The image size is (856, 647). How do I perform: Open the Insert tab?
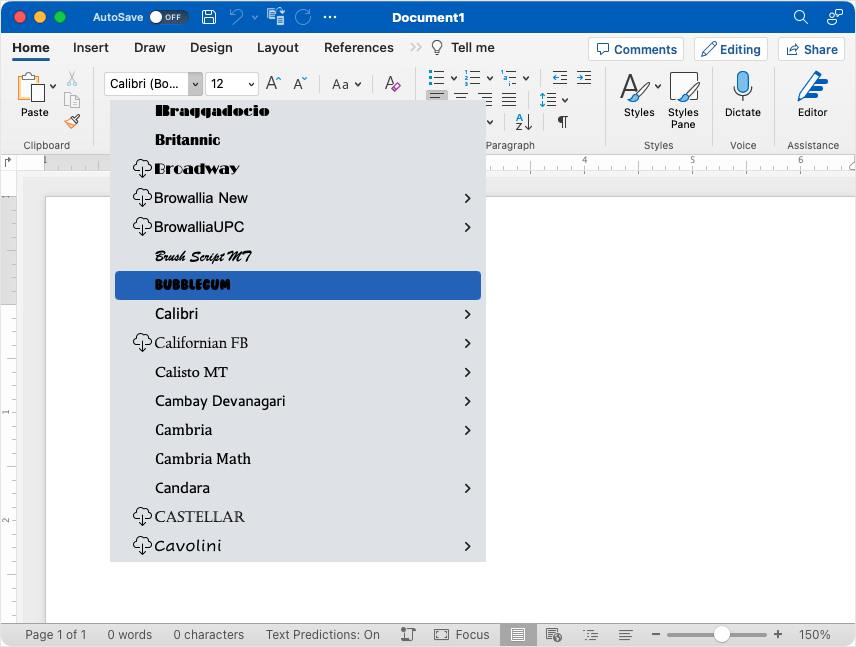coord(91,48)
